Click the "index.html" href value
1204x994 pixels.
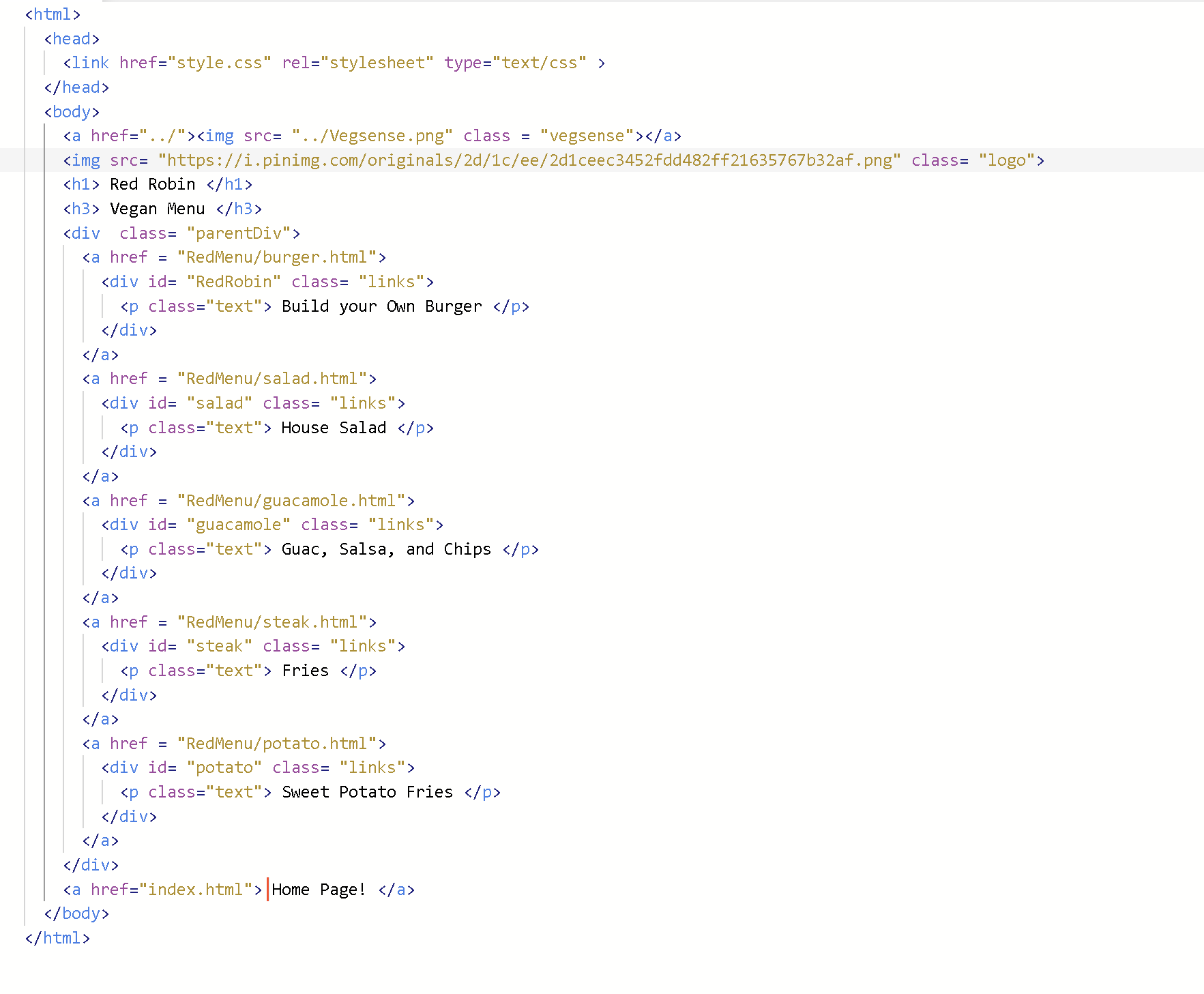[196, 890]
